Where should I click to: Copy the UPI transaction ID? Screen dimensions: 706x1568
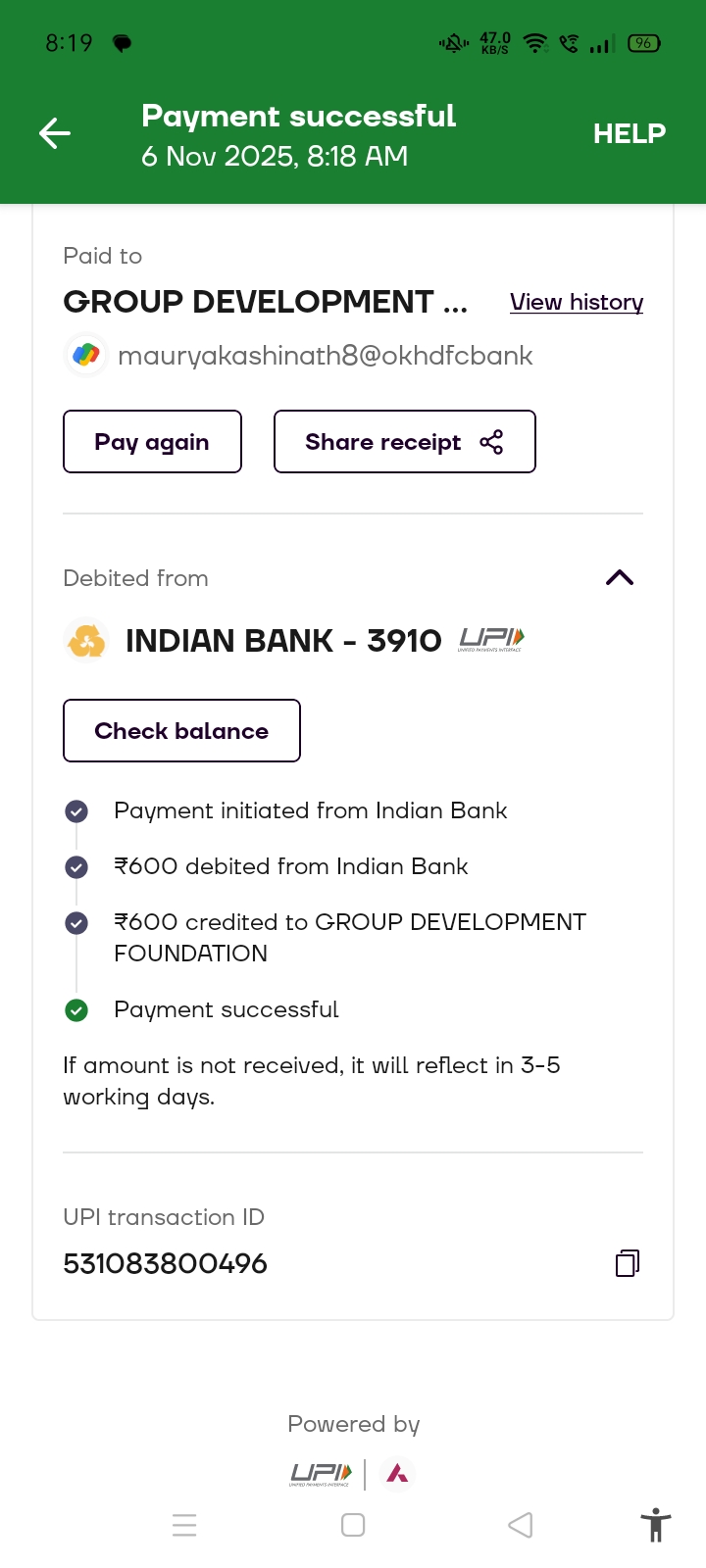pyautogui.click(x=628, y=1263)
